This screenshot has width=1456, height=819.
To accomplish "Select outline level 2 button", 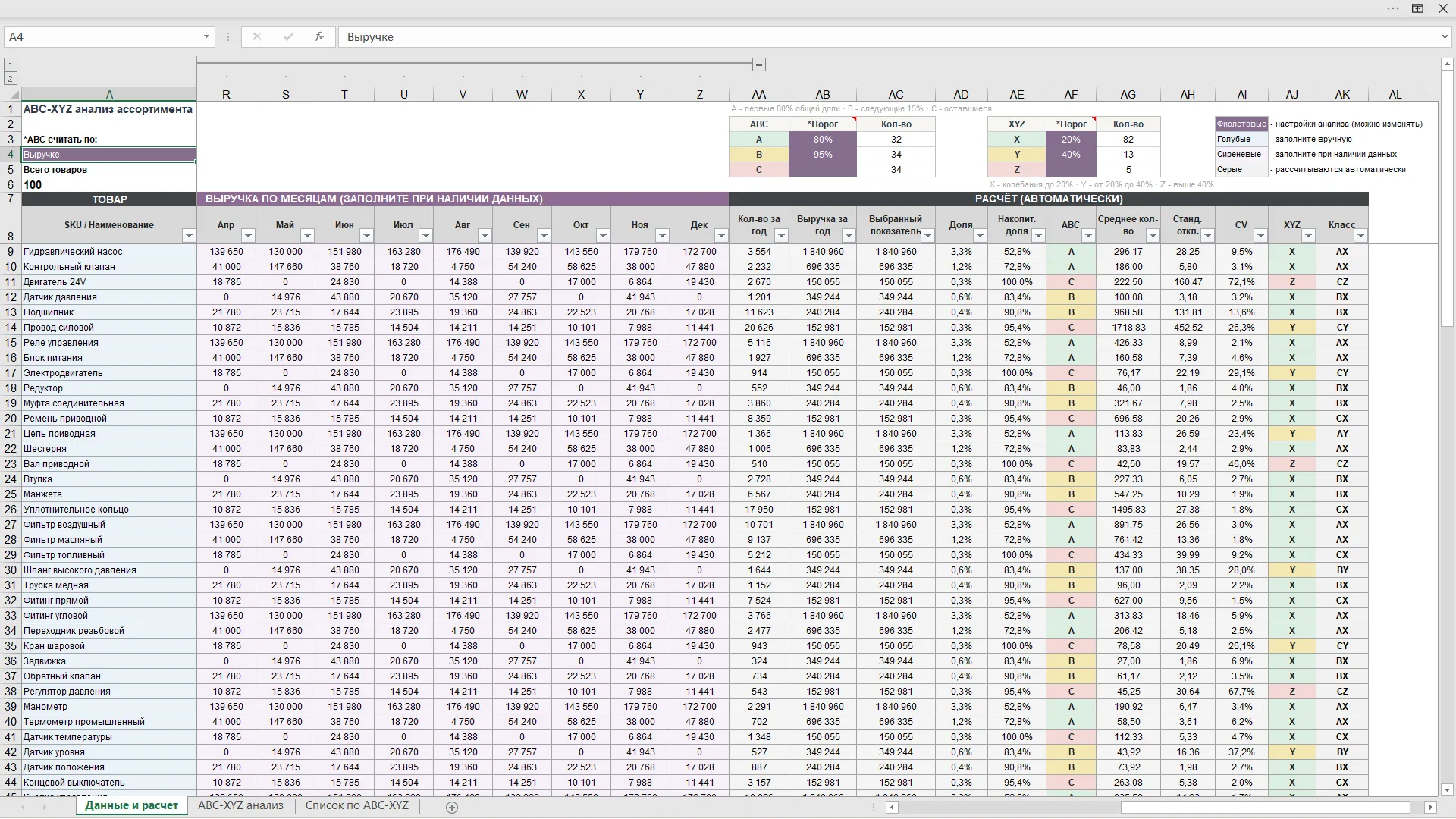I will [x=11, y=78].
